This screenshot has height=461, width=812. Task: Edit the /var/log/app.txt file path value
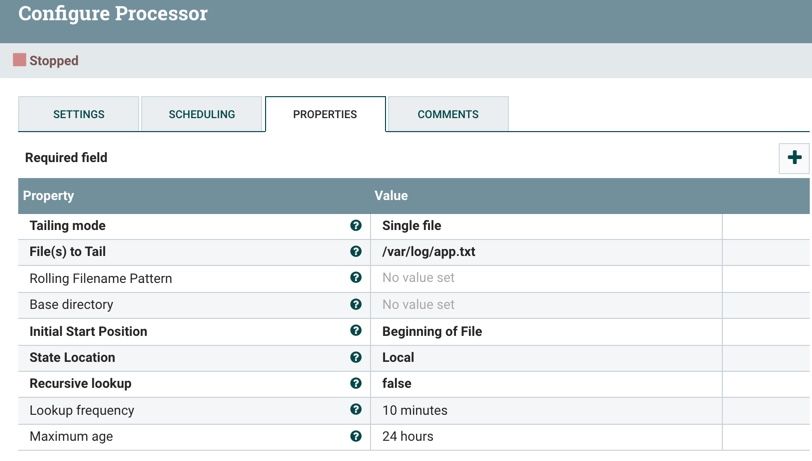click(428, 252)
